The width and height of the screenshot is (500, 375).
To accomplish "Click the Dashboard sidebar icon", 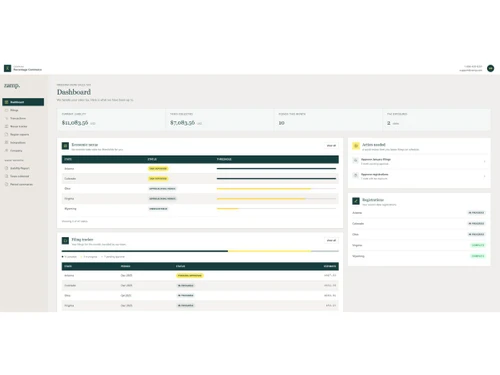I will [6, 102].
